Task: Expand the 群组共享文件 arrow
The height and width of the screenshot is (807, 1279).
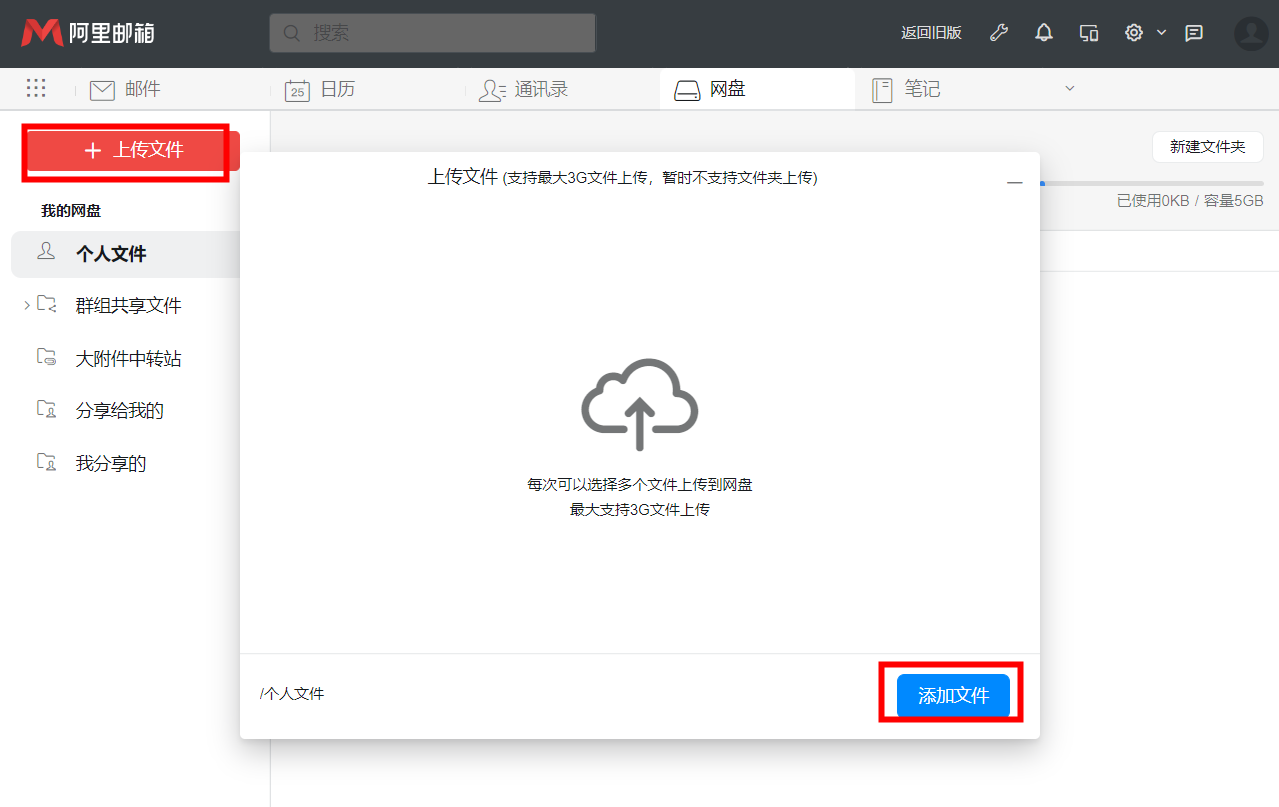Action: coord(27,305)
